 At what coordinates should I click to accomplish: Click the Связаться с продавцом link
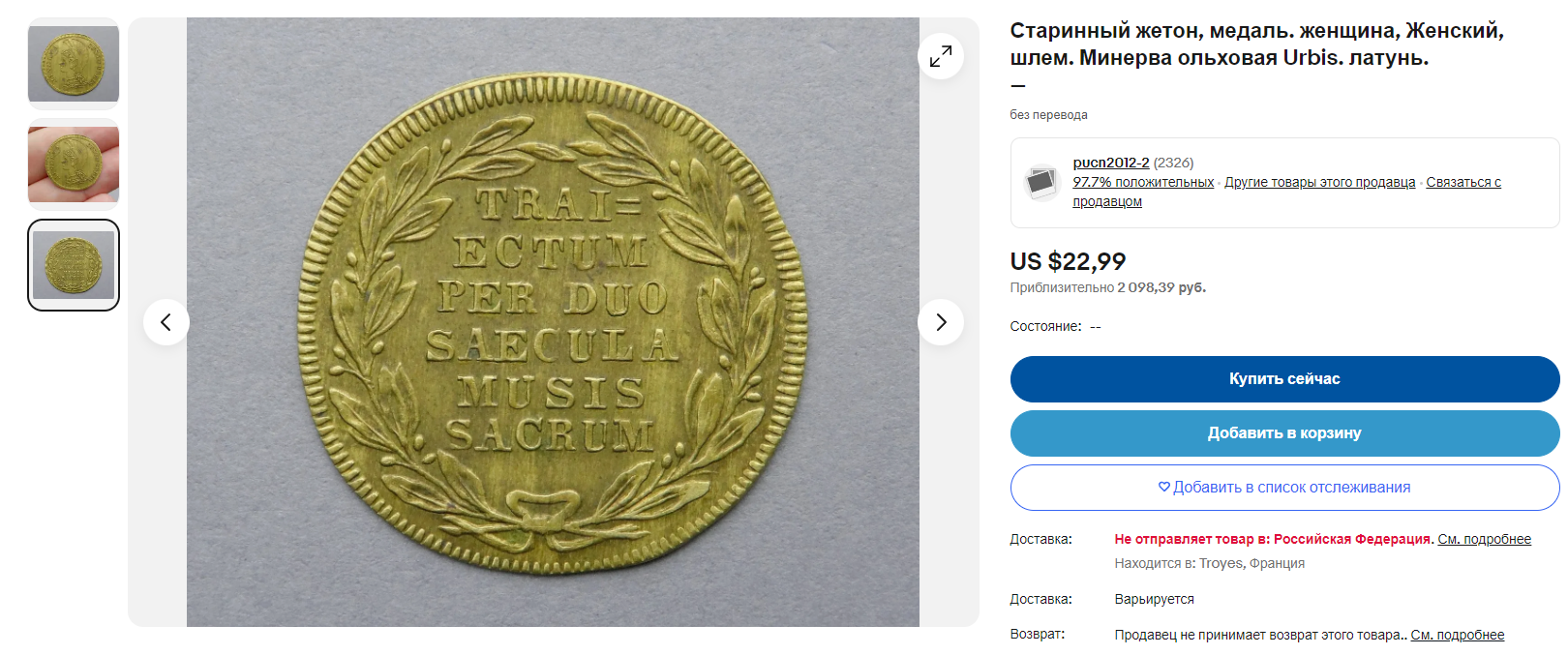click(x=1286, y=192)
